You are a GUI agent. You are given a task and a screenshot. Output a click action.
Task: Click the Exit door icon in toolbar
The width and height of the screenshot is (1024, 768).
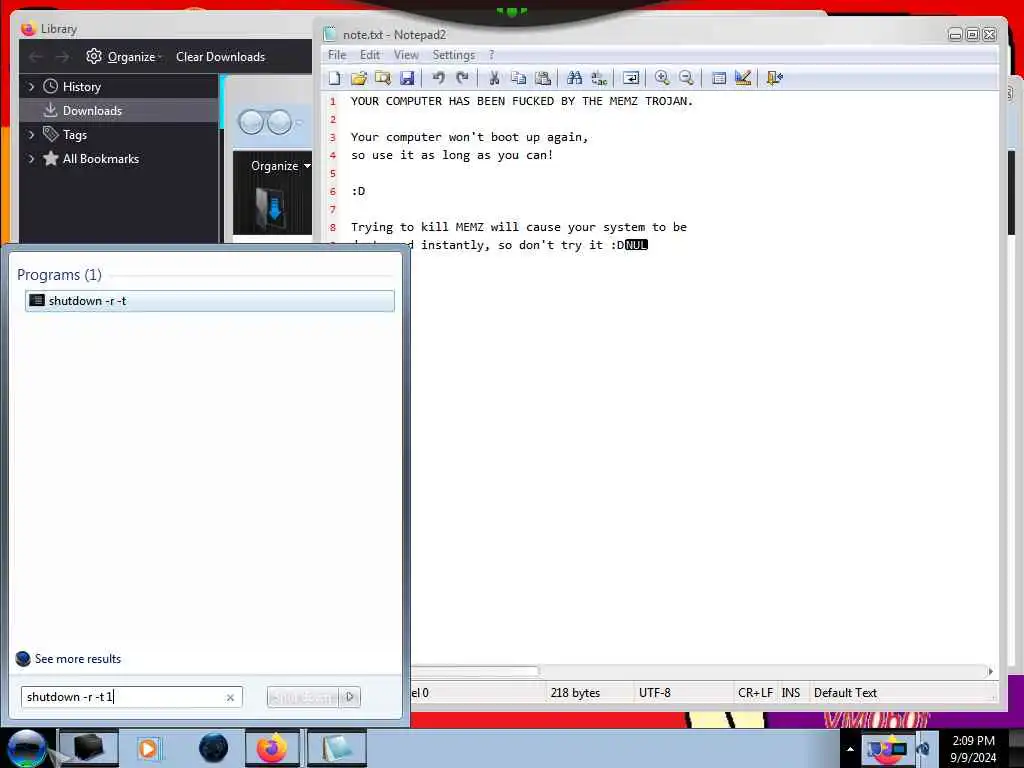(x=775, y=78)
